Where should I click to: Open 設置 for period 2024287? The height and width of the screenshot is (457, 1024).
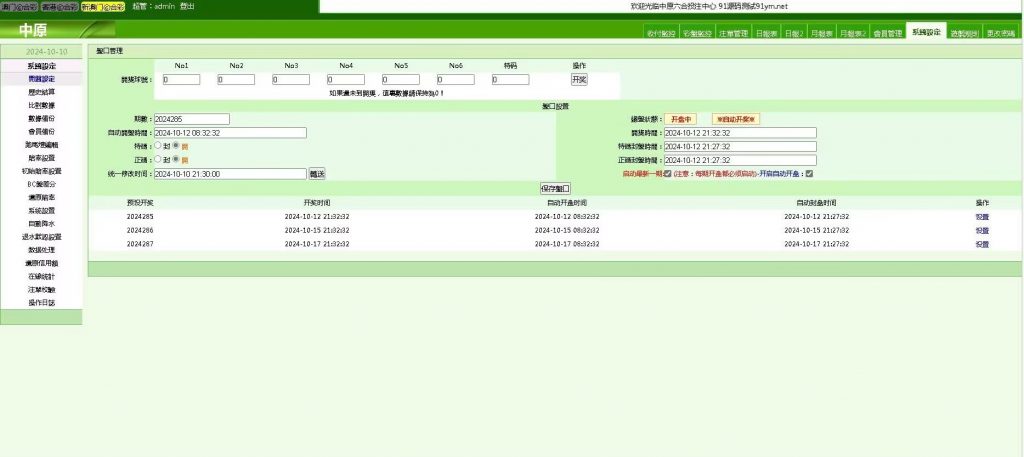point(981,243)
